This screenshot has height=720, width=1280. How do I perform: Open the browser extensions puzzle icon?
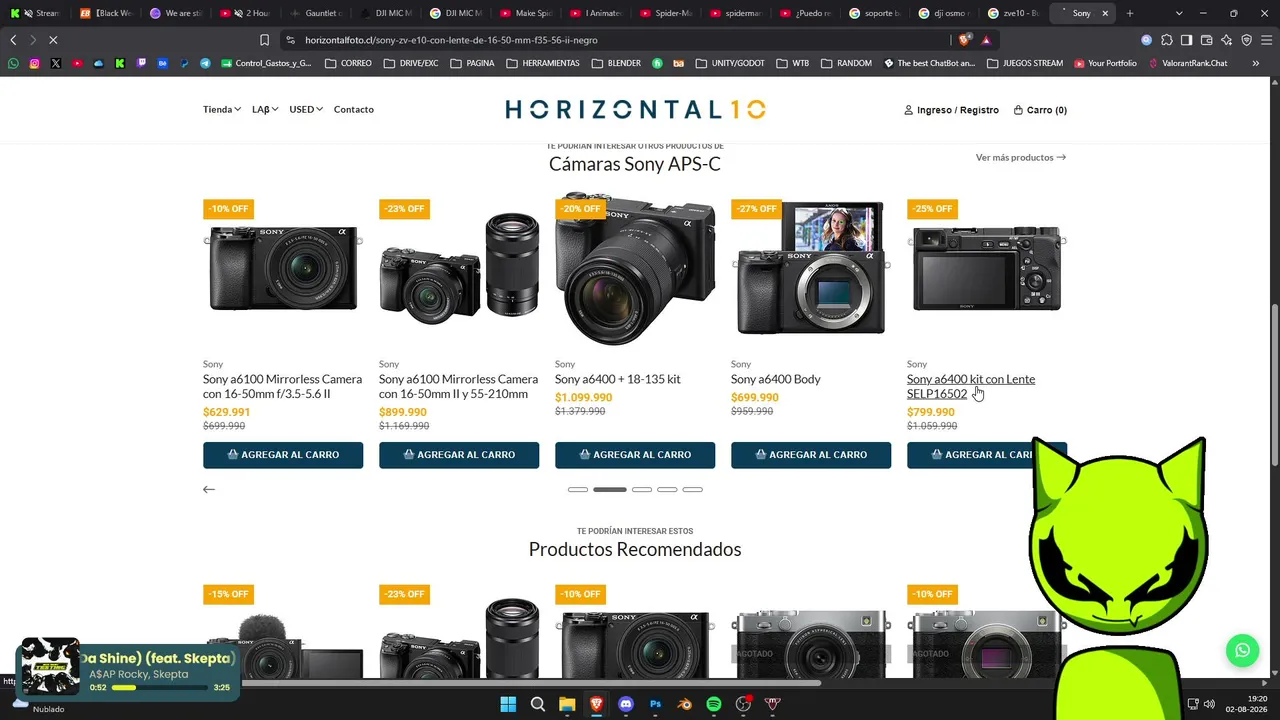(x=1166, y=40)
